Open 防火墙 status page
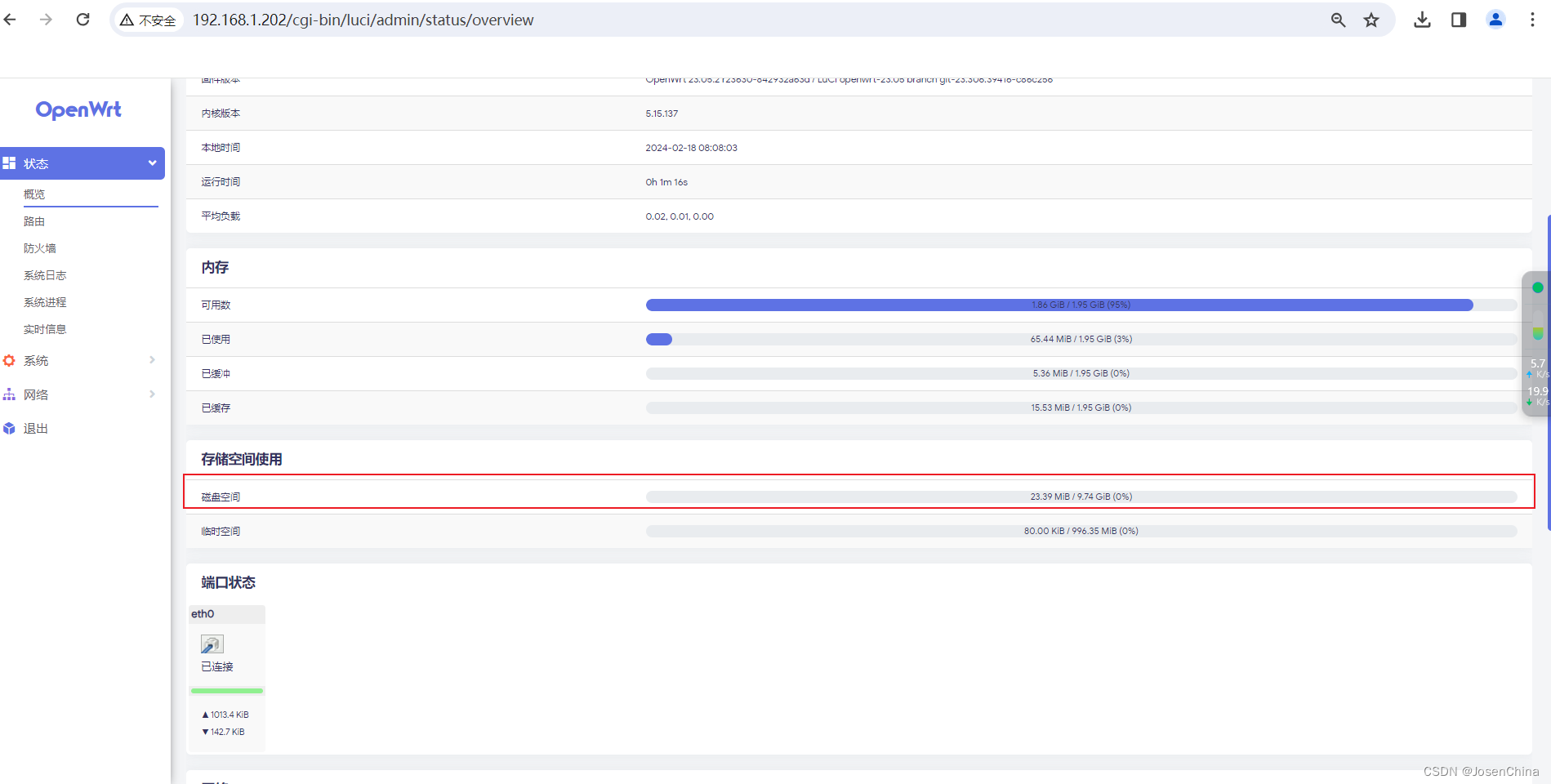Viewport: 1551px width, 784px height. [40, 248]
